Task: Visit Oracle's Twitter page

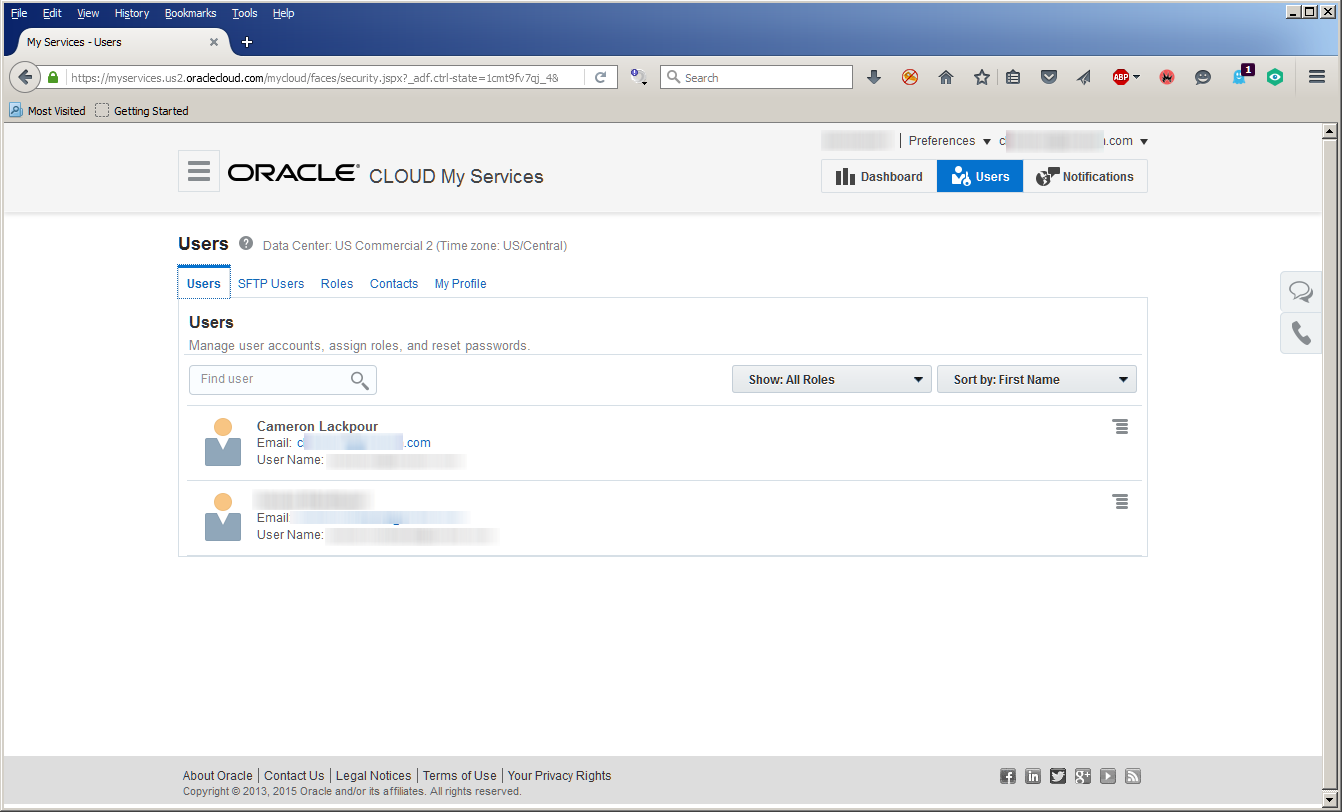Action: click(1058, 776)
